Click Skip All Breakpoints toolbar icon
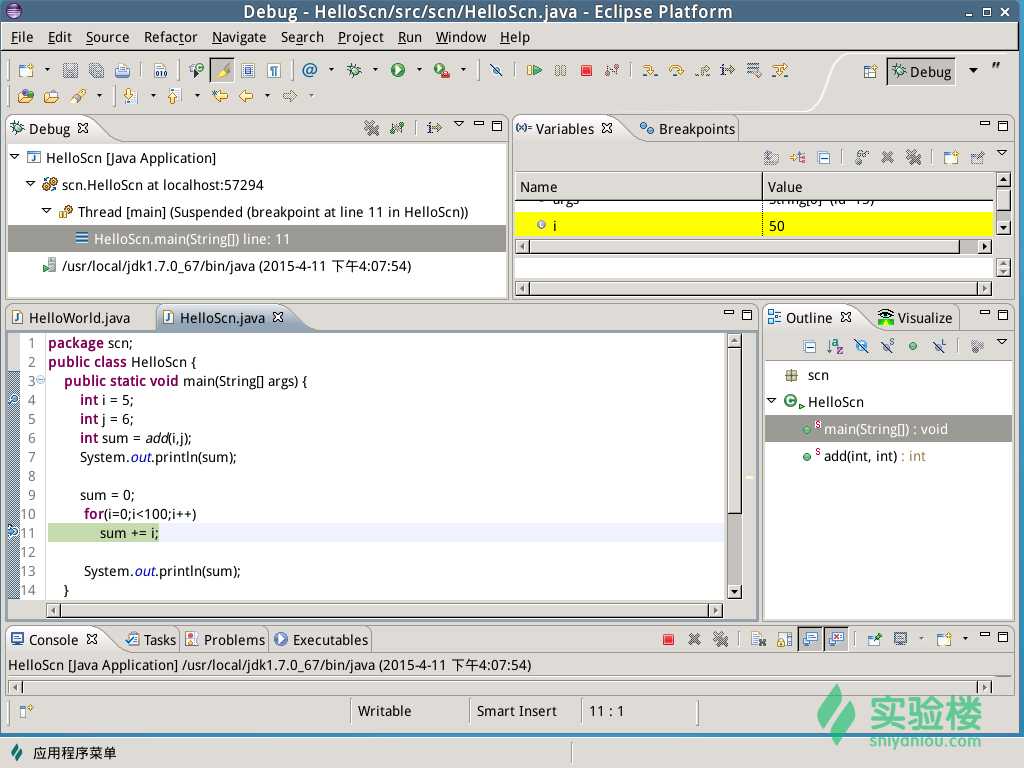 click(x=496, y=71)
